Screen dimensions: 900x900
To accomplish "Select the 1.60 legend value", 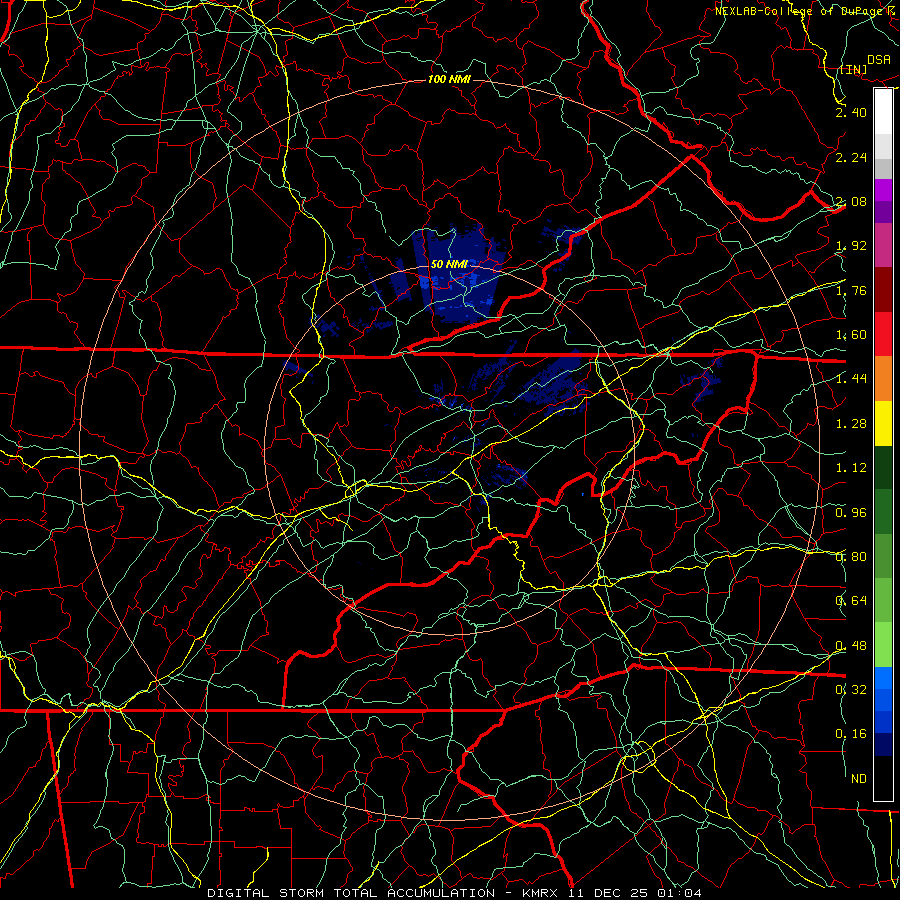I will [x=851, y=335].
